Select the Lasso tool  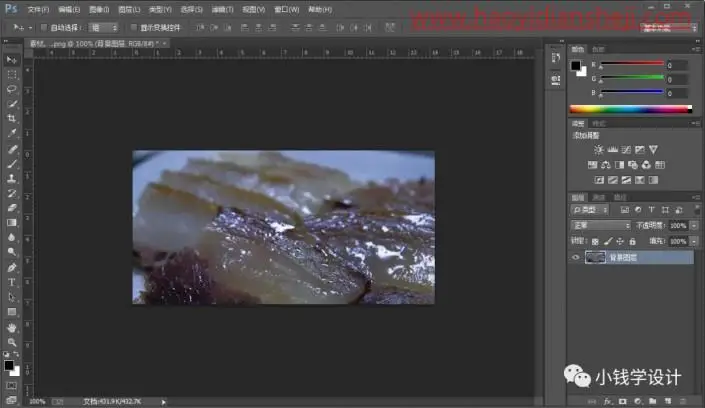point(12,89)
